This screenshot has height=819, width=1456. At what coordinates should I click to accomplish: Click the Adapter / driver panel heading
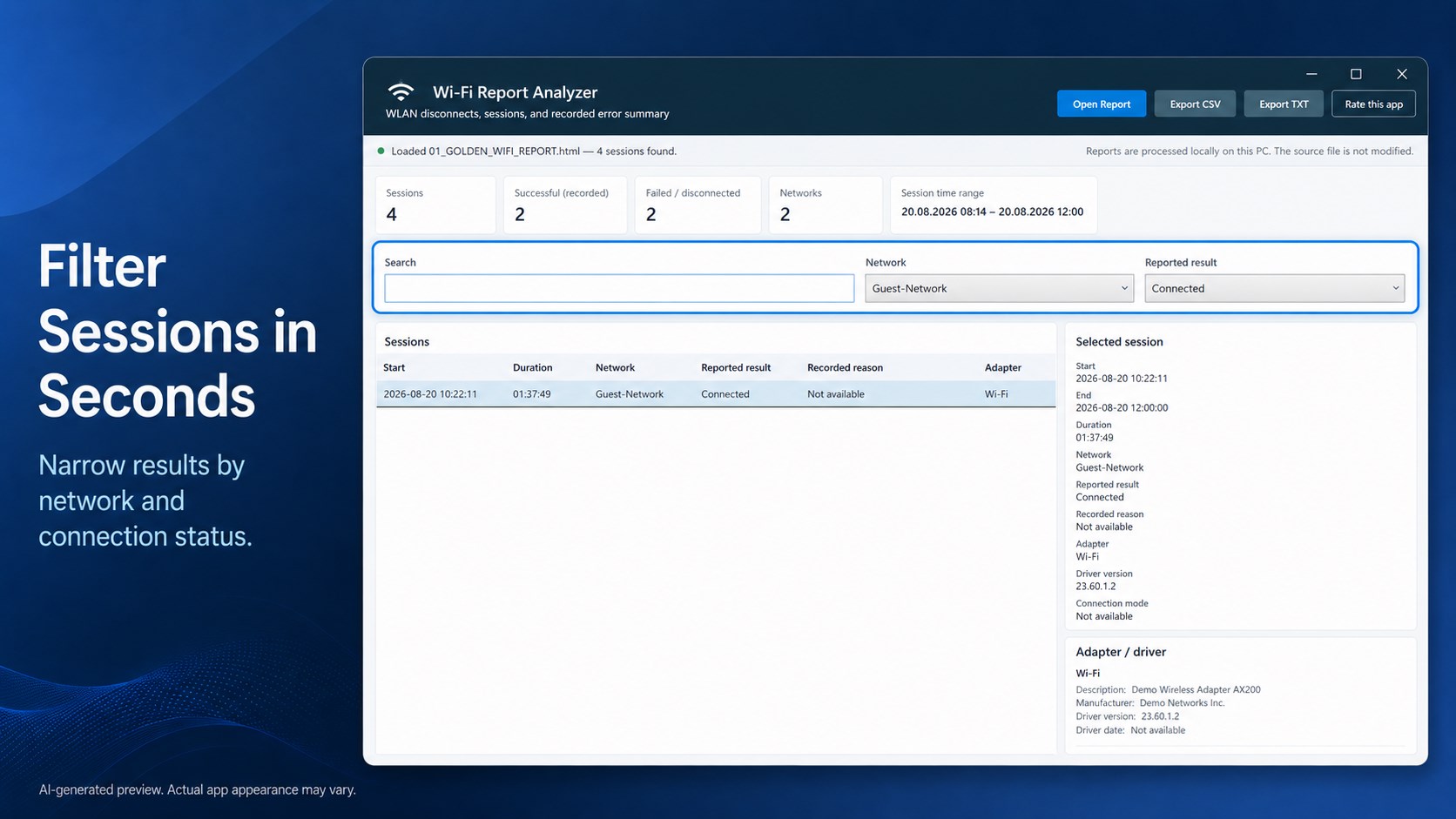pos(1120,651)
